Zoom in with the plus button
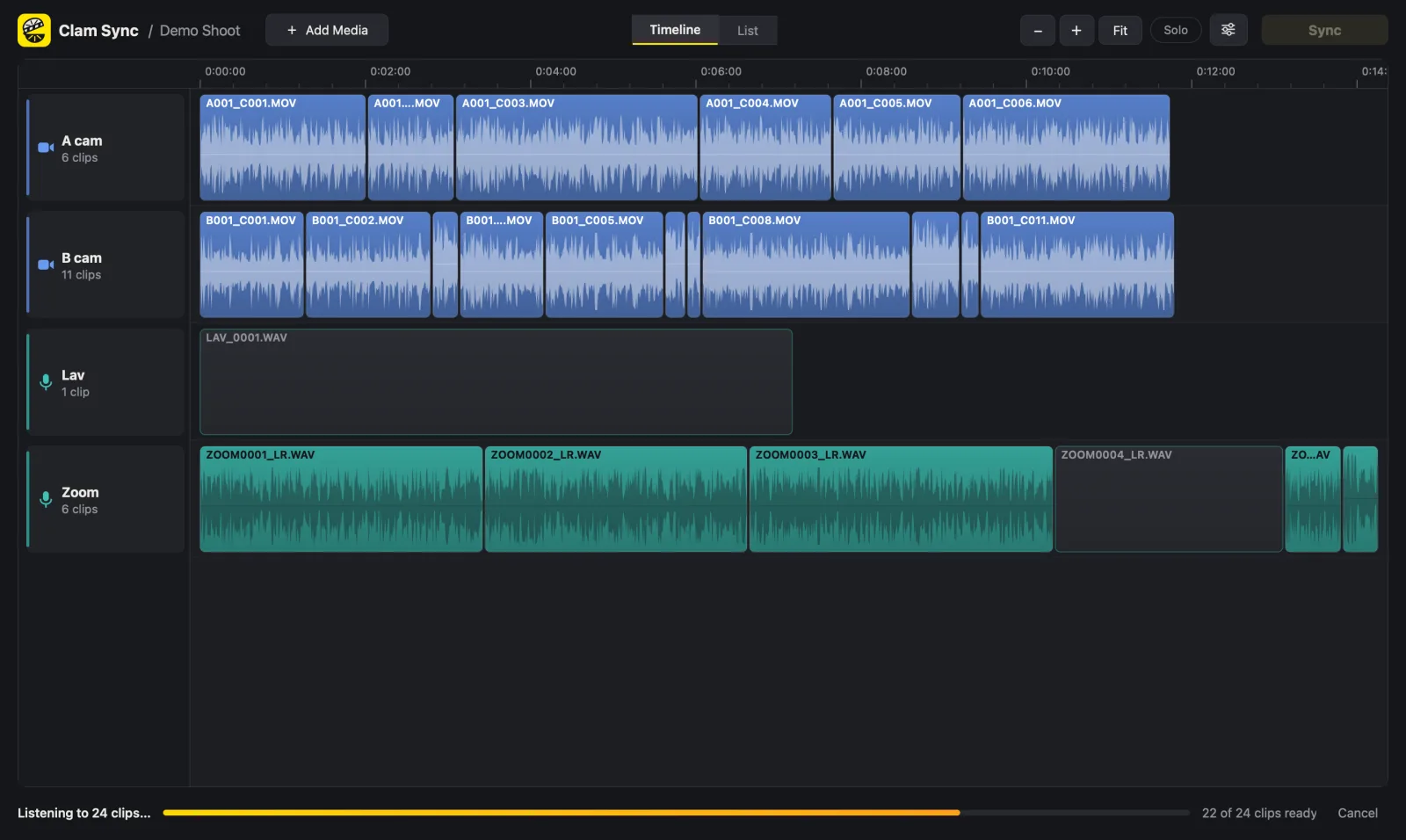 tap(1076, 30)
